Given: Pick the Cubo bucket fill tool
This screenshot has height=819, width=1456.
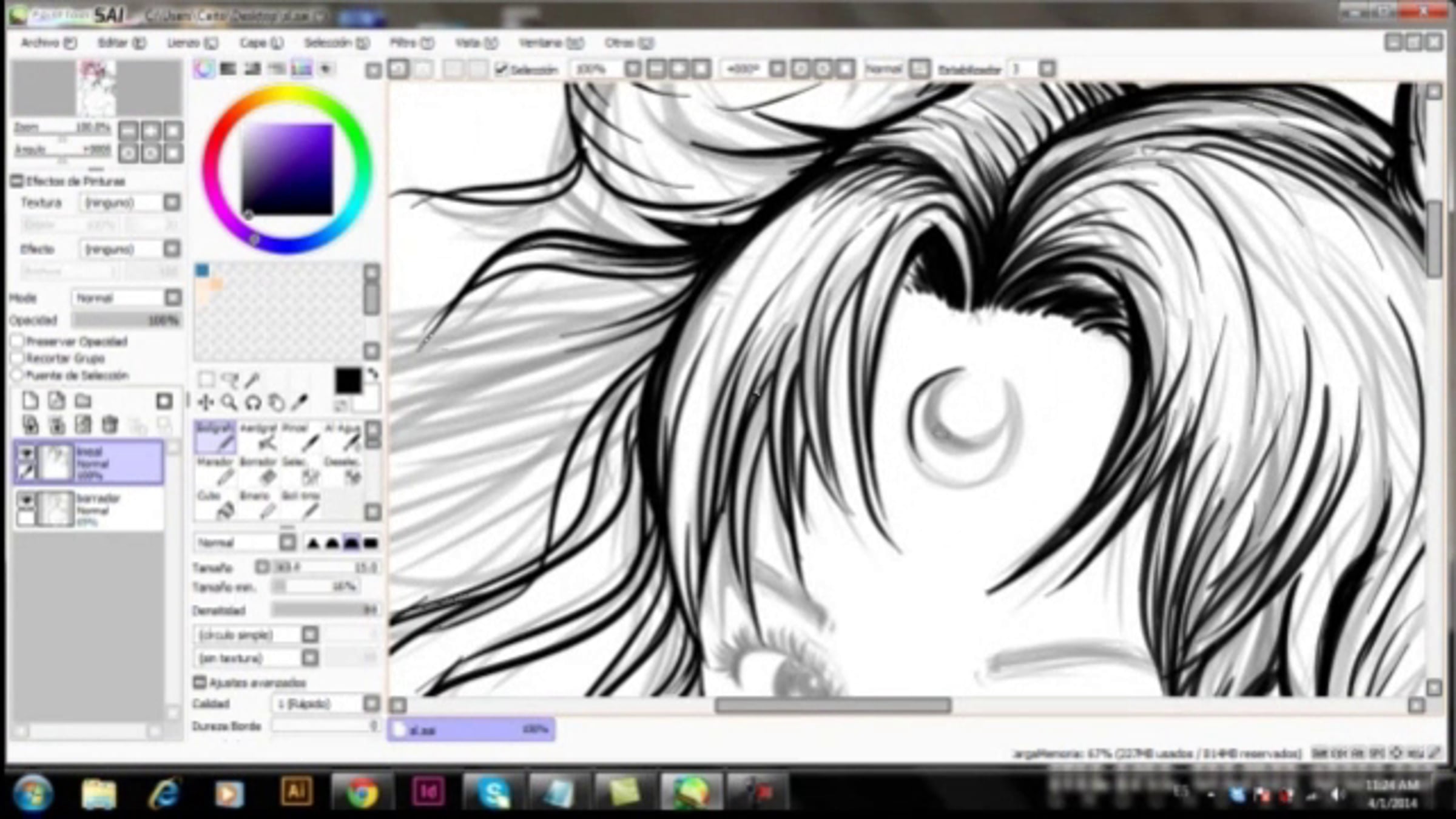Looking at the screenshot, I should (216, 505).
